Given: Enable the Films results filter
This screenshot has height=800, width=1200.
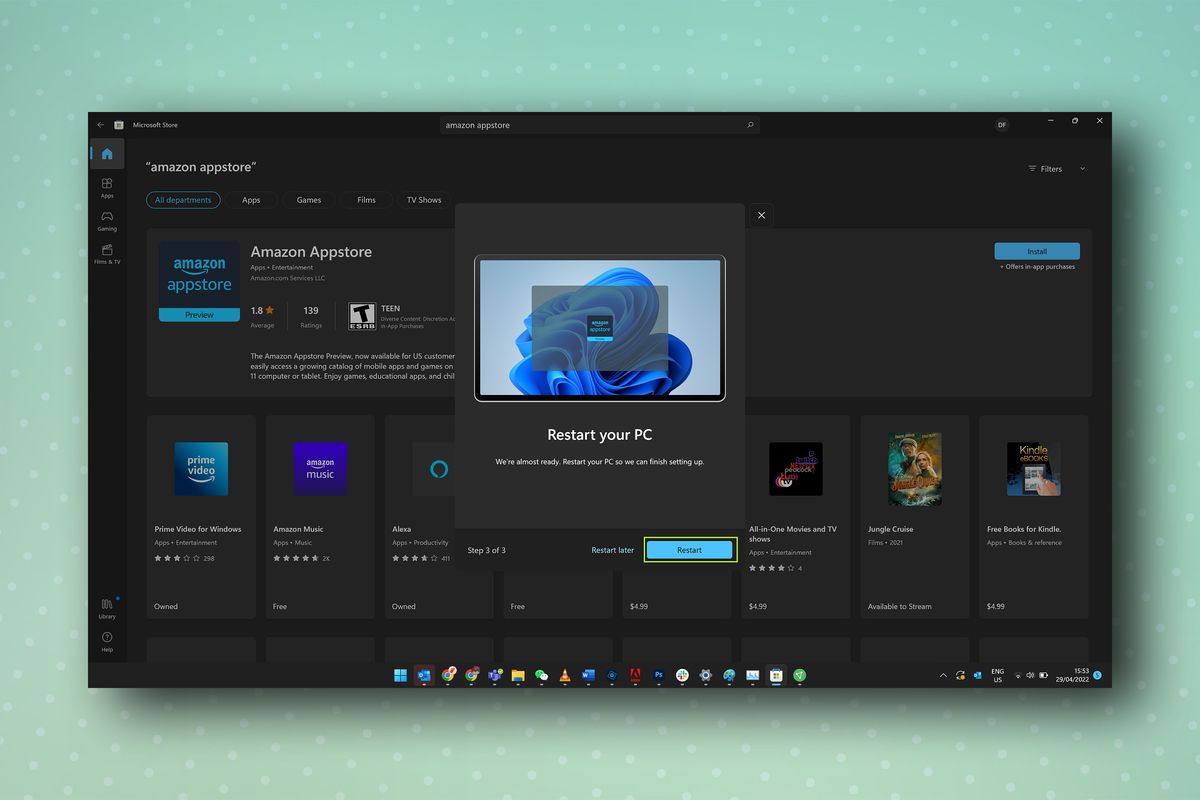Looking at the screenshot, I should coord(365,200).
